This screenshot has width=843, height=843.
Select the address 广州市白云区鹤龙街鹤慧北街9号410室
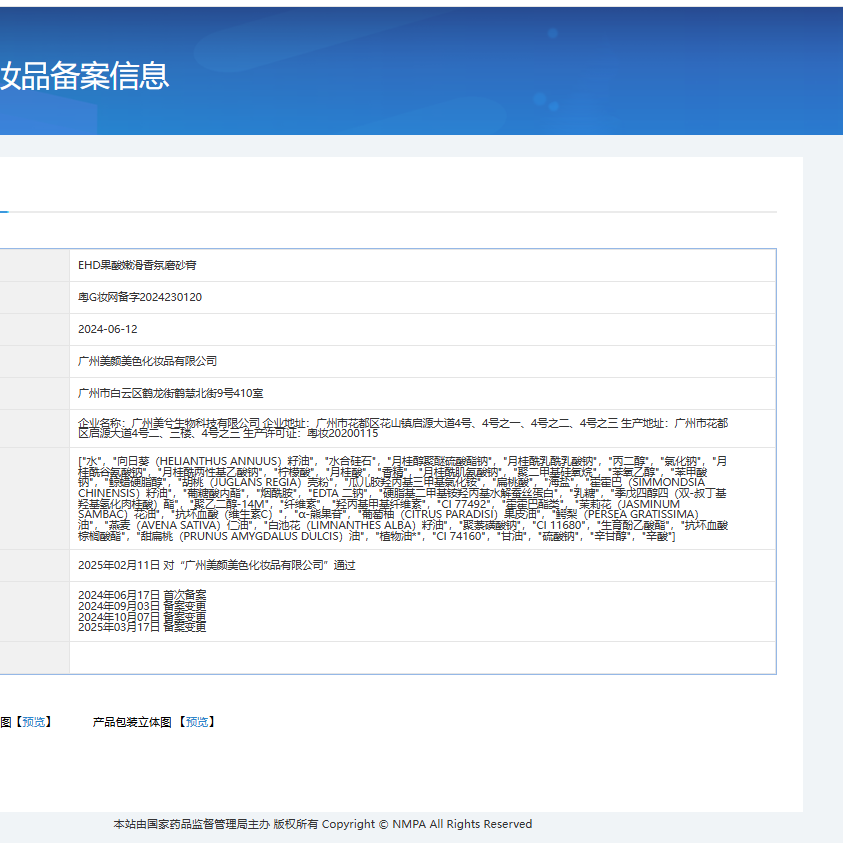(x=174, y=393)
